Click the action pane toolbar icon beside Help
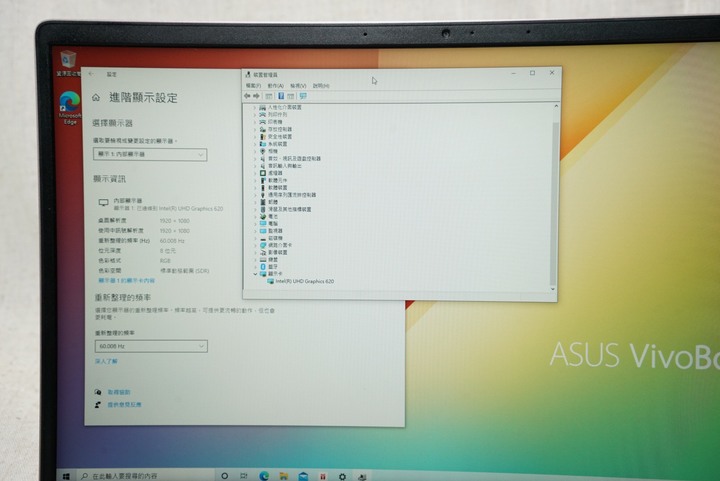This screenshot has height=481, width=720. [291, 96]
